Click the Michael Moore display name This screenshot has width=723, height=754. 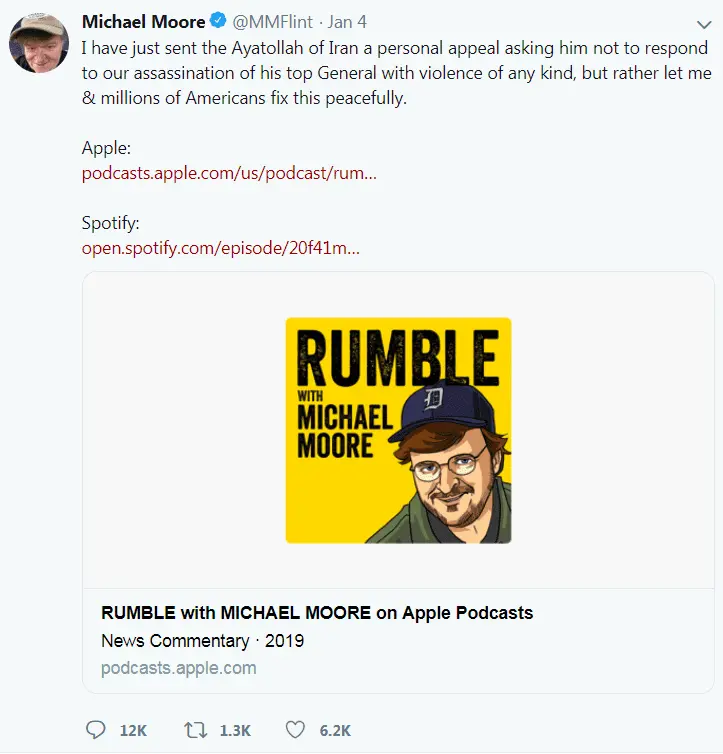tap(143, 22)
